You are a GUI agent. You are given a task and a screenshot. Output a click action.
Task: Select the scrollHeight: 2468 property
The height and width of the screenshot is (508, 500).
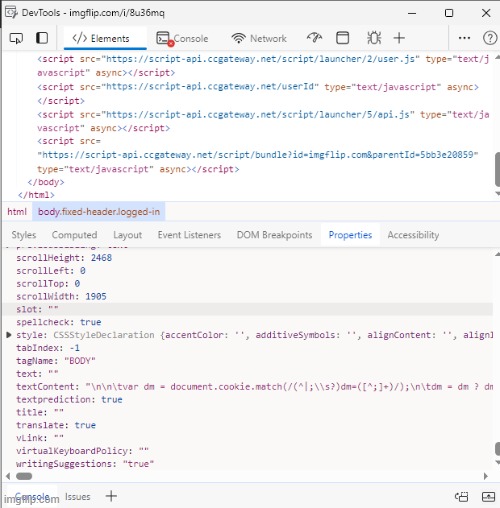point(64,258)
